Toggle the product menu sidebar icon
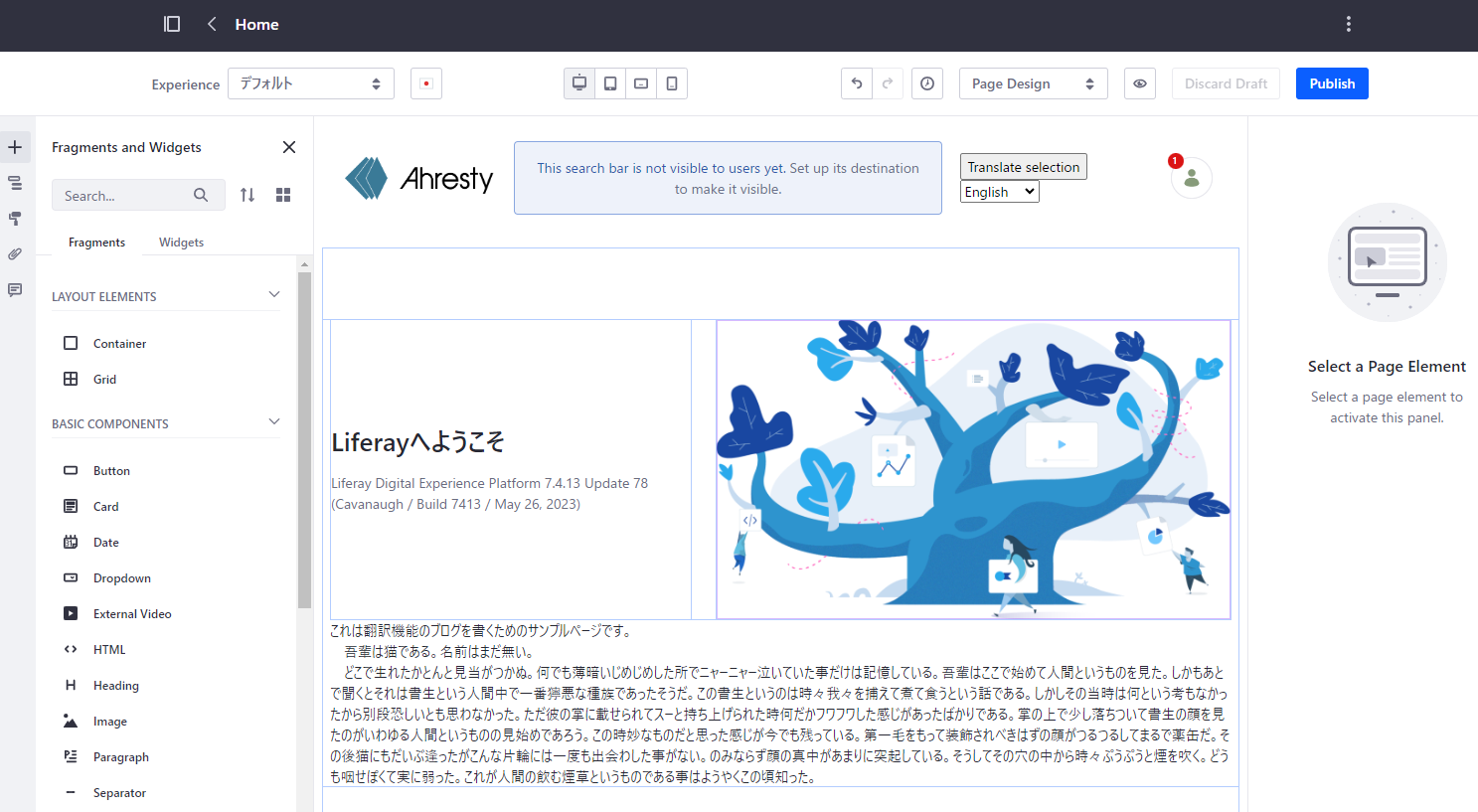This screenshot has width=1478, height=812. 172,24
